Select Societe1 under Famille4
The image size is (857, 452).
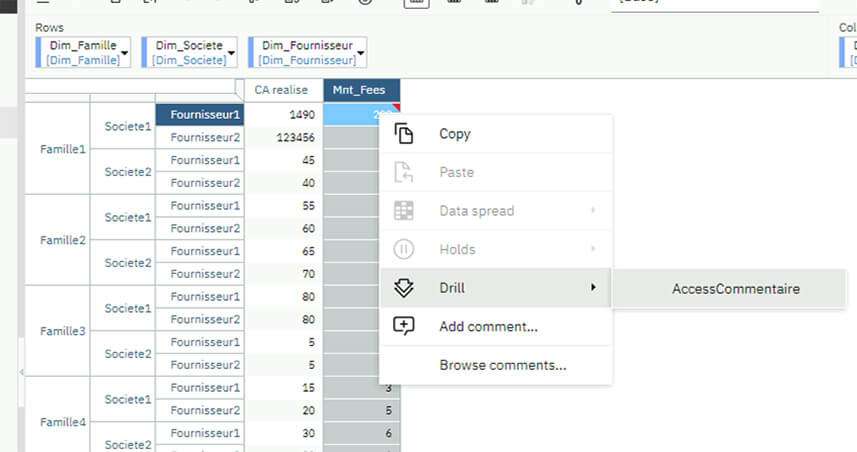pyautogui.click(x=122, y=399)
